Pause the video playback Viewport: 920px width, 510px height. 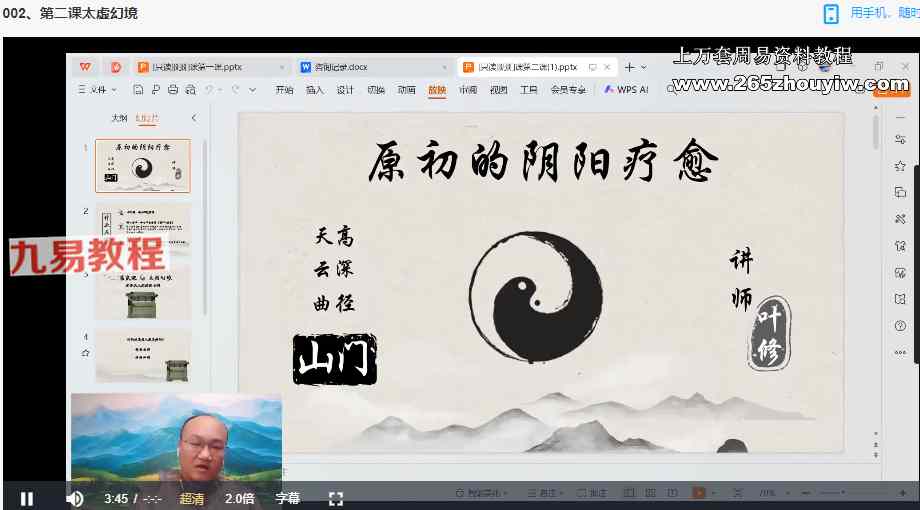(x=27, y=498)
